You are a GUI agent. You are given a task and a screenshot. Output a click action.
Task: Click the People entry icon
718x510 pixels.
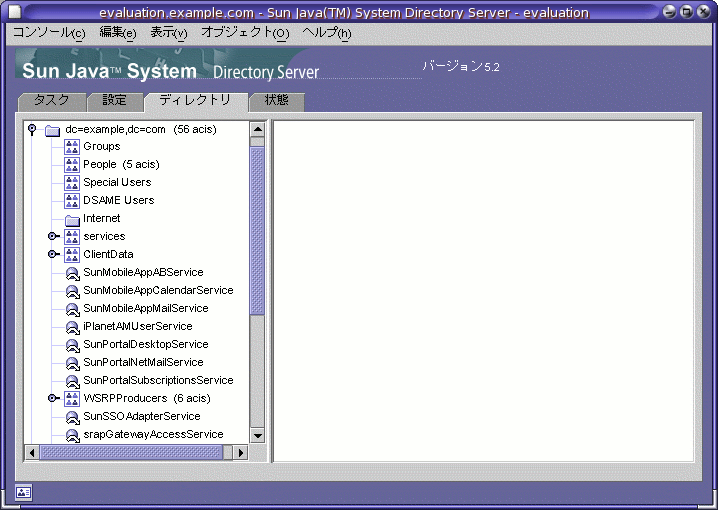(72, 165)
